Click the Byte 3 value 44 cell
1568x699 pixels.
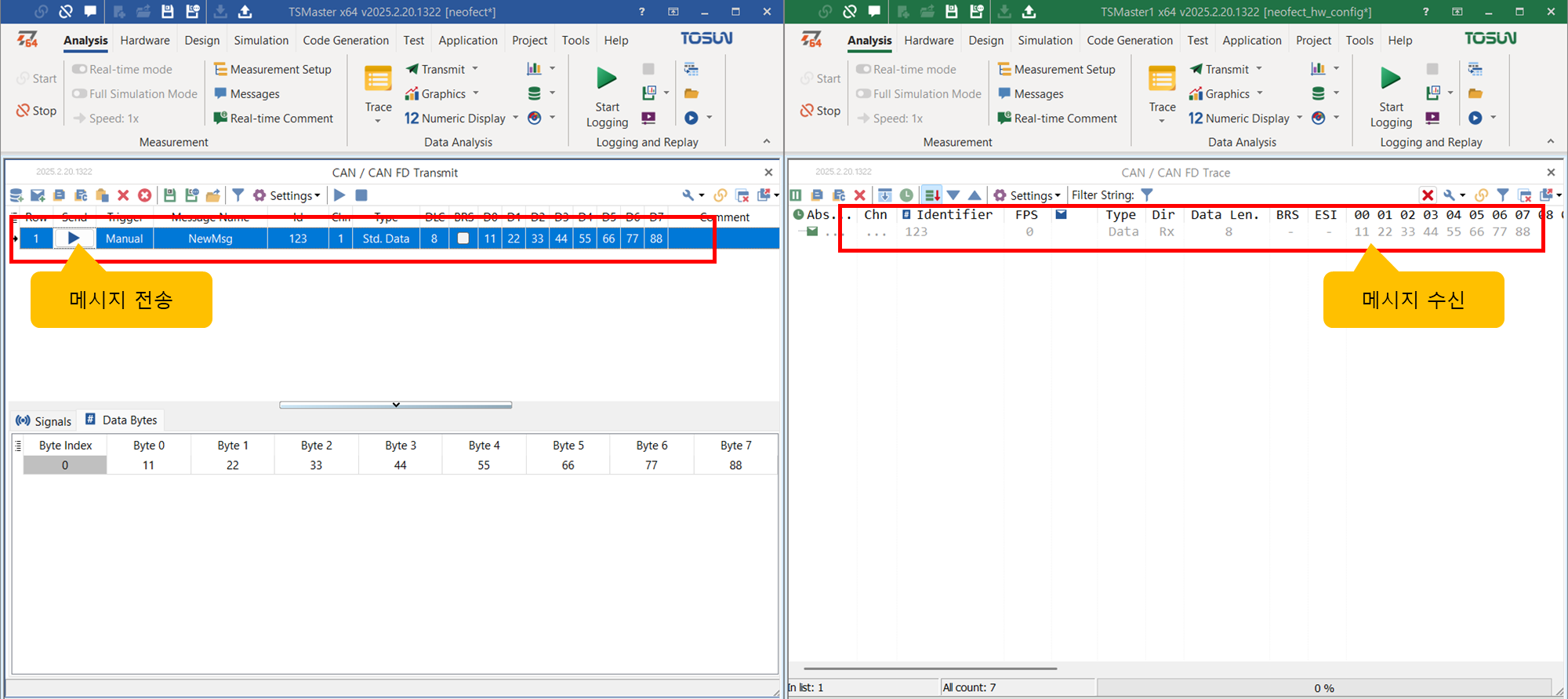click(401, 465)
